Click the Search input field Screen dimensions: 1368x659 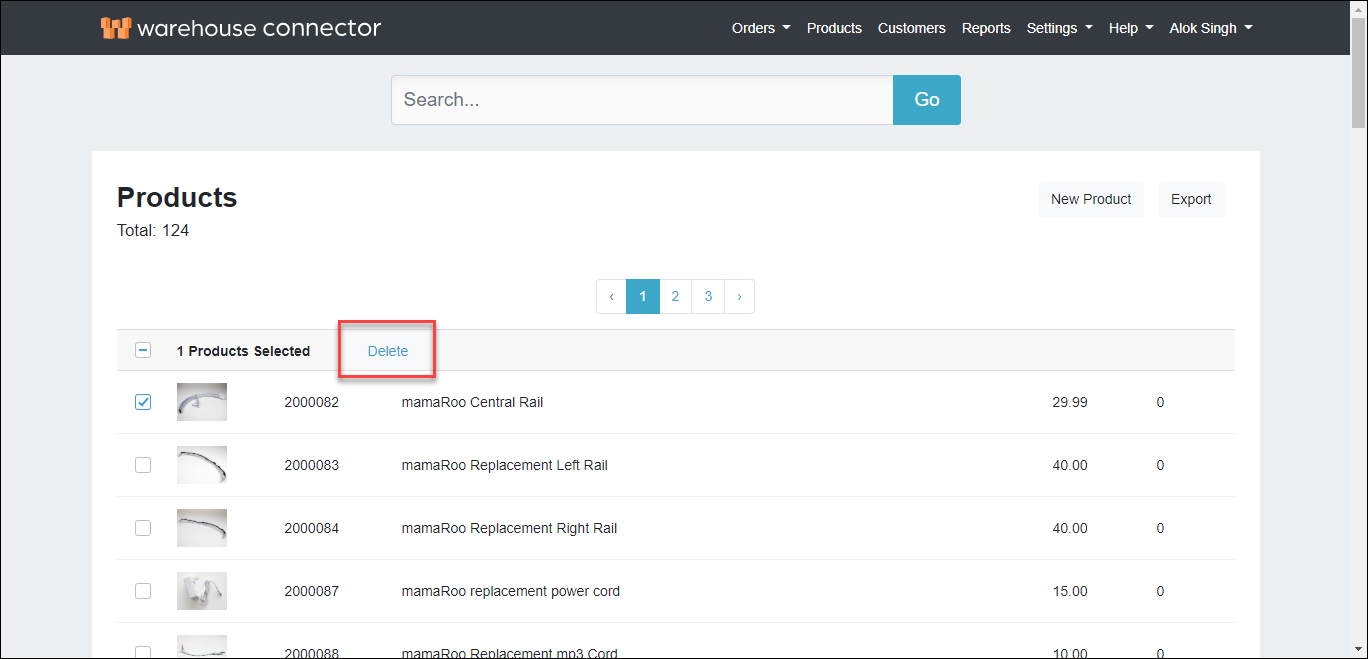(641, 100)
